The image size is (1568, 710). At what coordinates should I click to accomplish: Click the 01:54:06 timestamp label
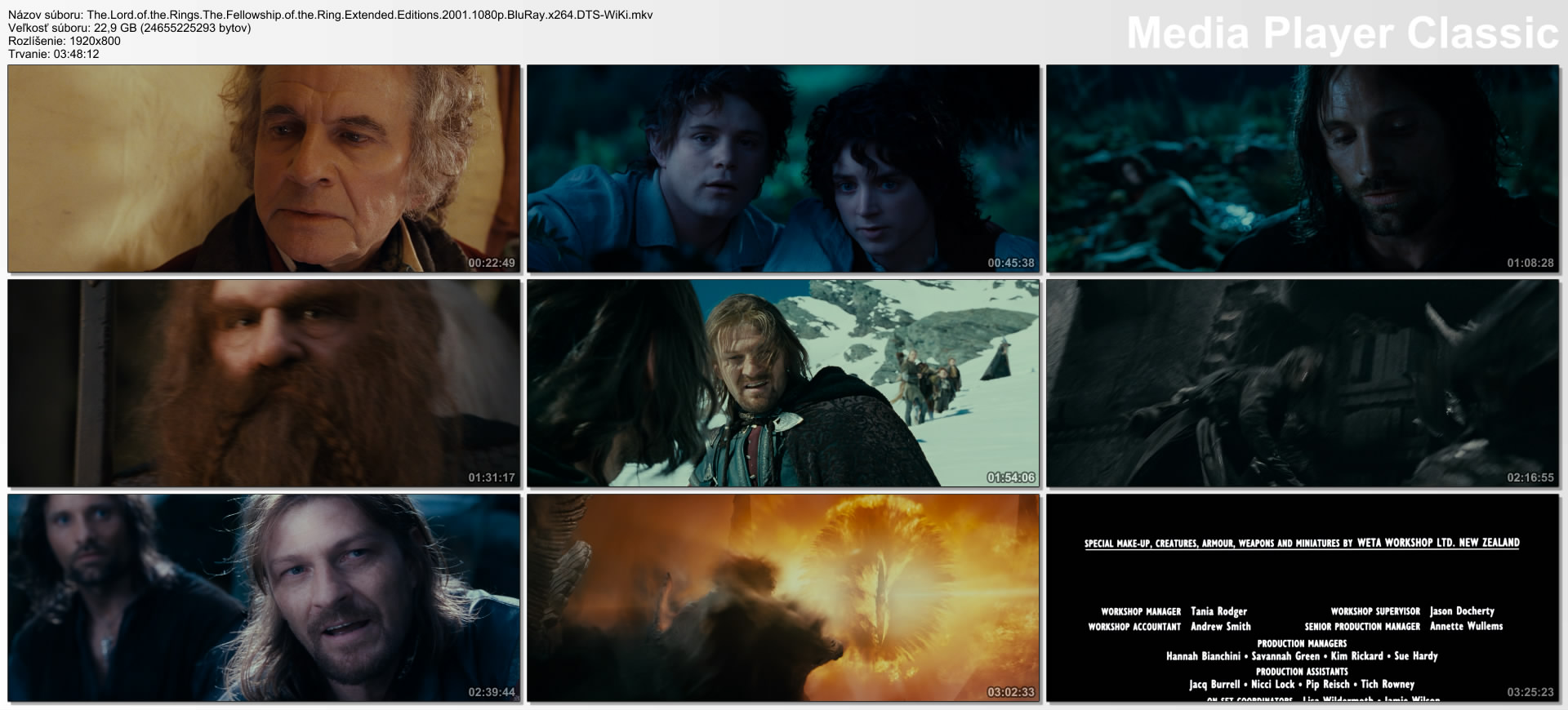point(1010,477)
